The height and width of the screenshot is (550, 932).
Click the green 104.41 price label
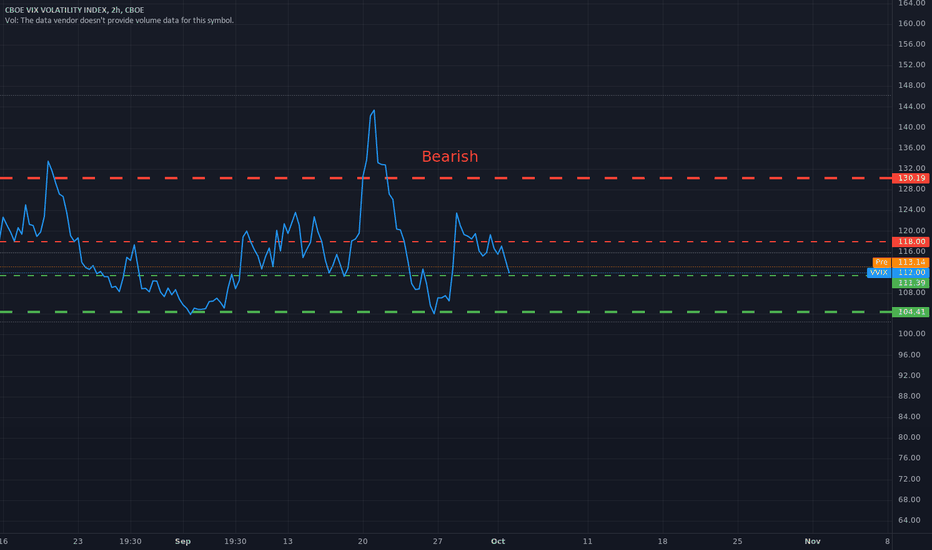[911, 312]
